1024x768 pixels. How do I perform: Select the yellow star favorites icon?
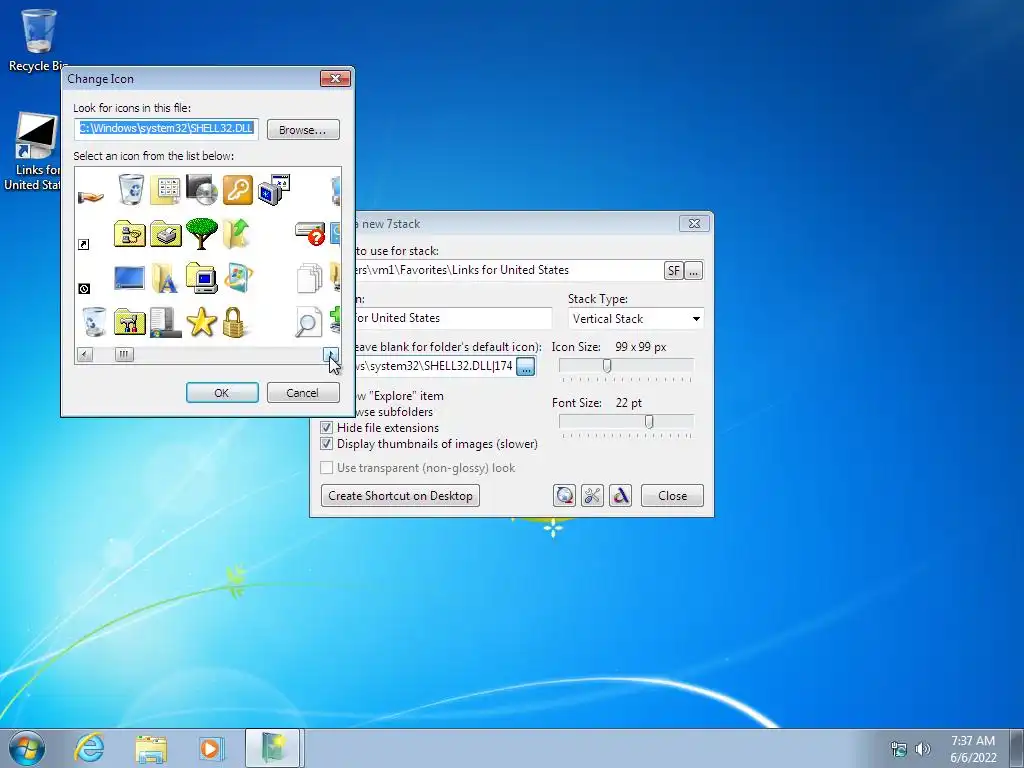point(202,323)
